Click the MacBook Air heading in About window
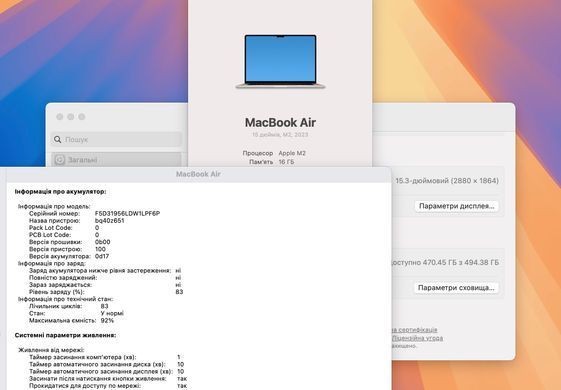Image resolution: width=561 pixels, height=390 pixels. [280, 122]
